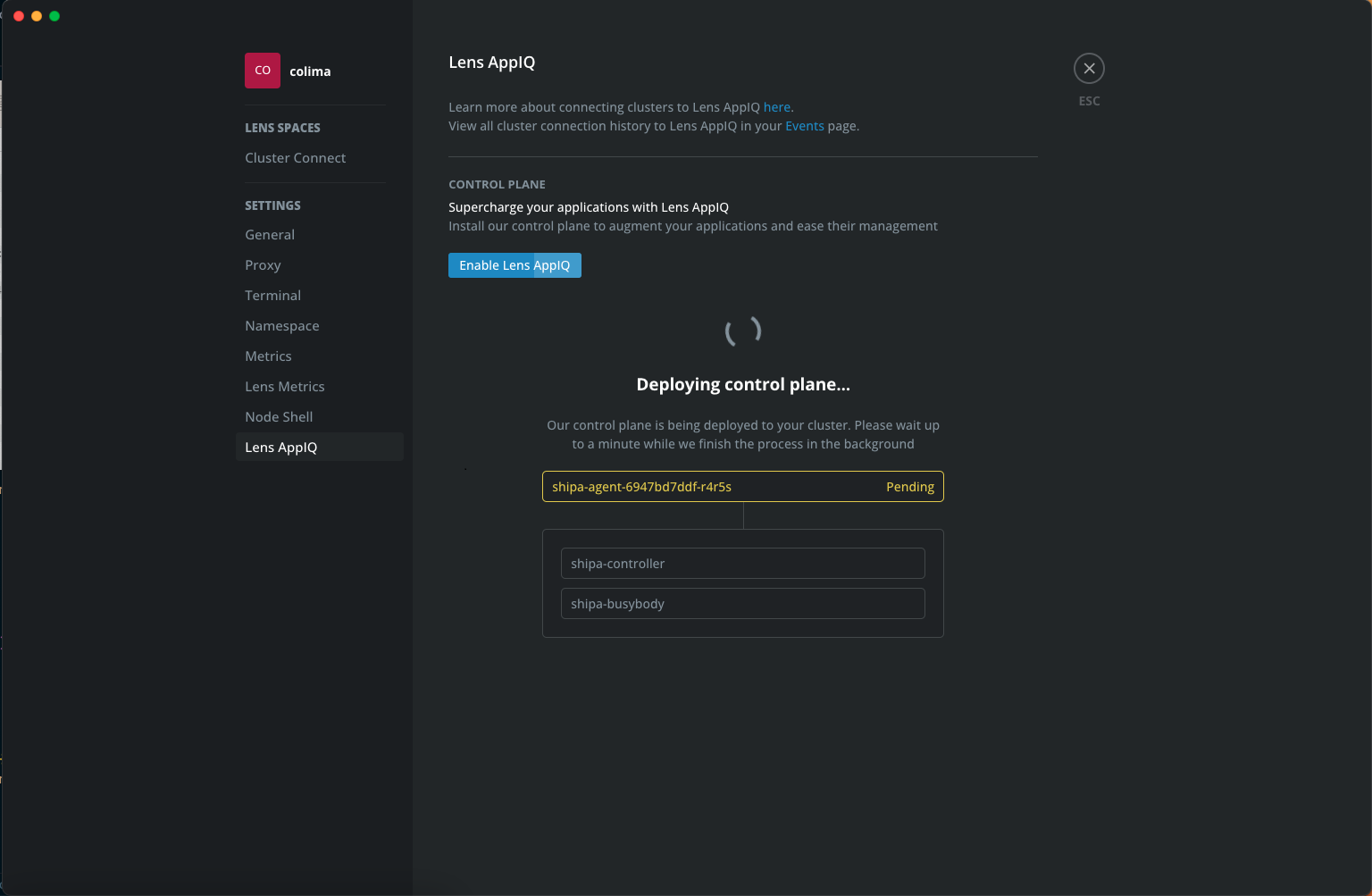The width and height of the screenshot is (1372, 896).
Task: Click the Deploying control plane heading
Action: pos(743,385)
